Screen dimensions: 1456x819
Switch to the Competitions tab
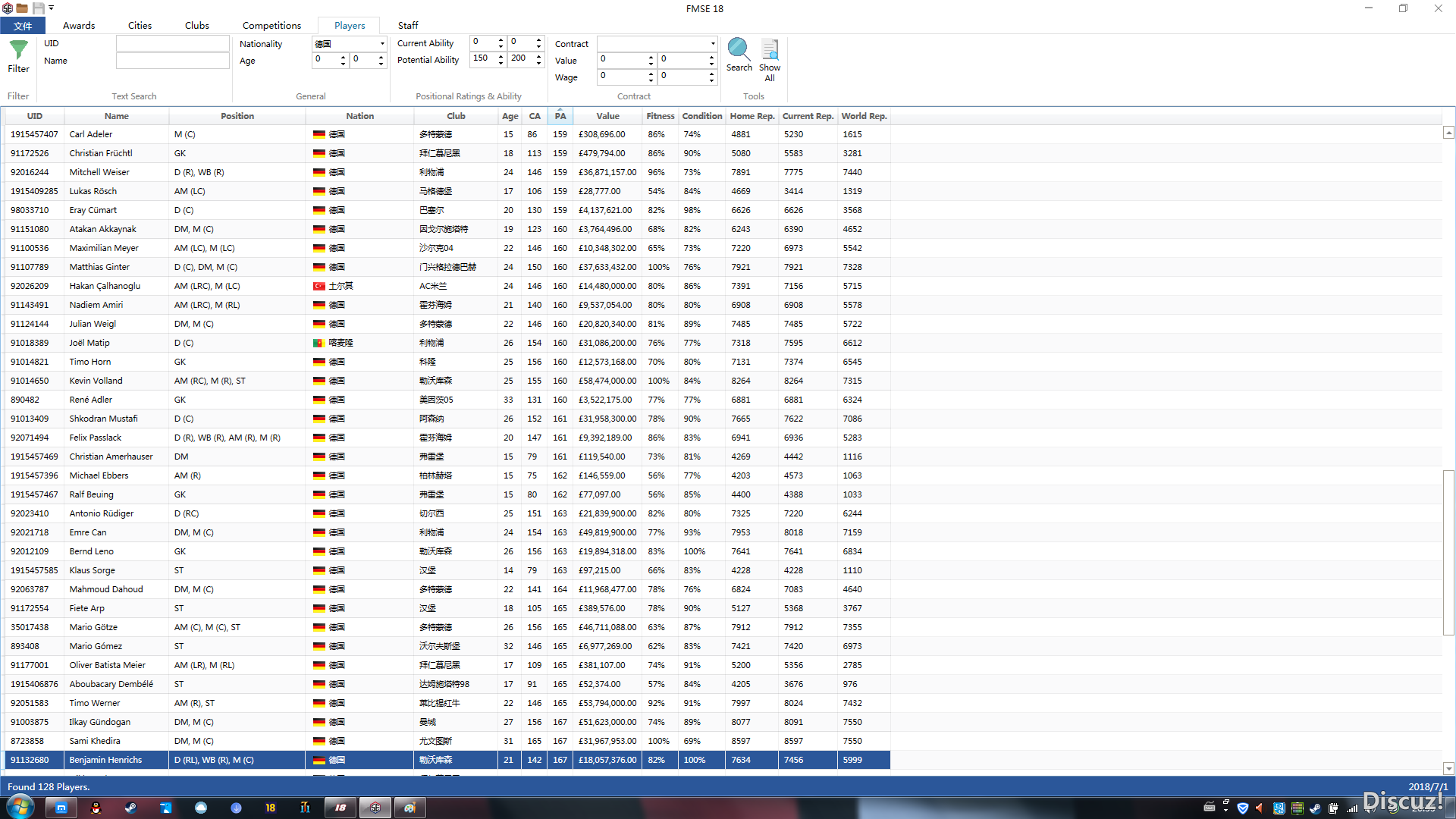point(271,25)
